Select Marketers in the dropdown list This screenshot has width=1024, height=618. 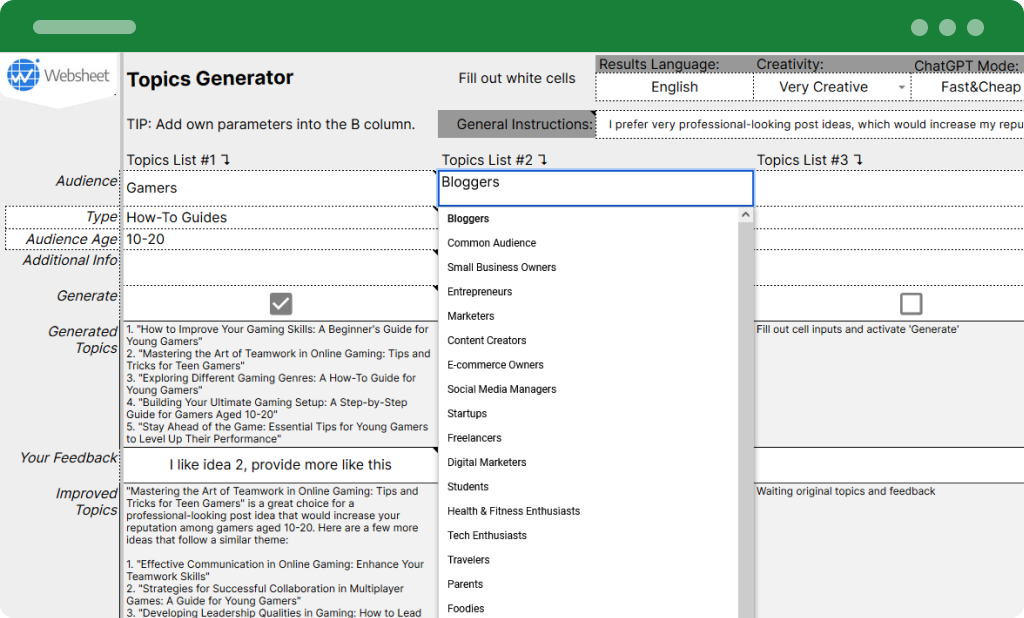pos(470,316)
